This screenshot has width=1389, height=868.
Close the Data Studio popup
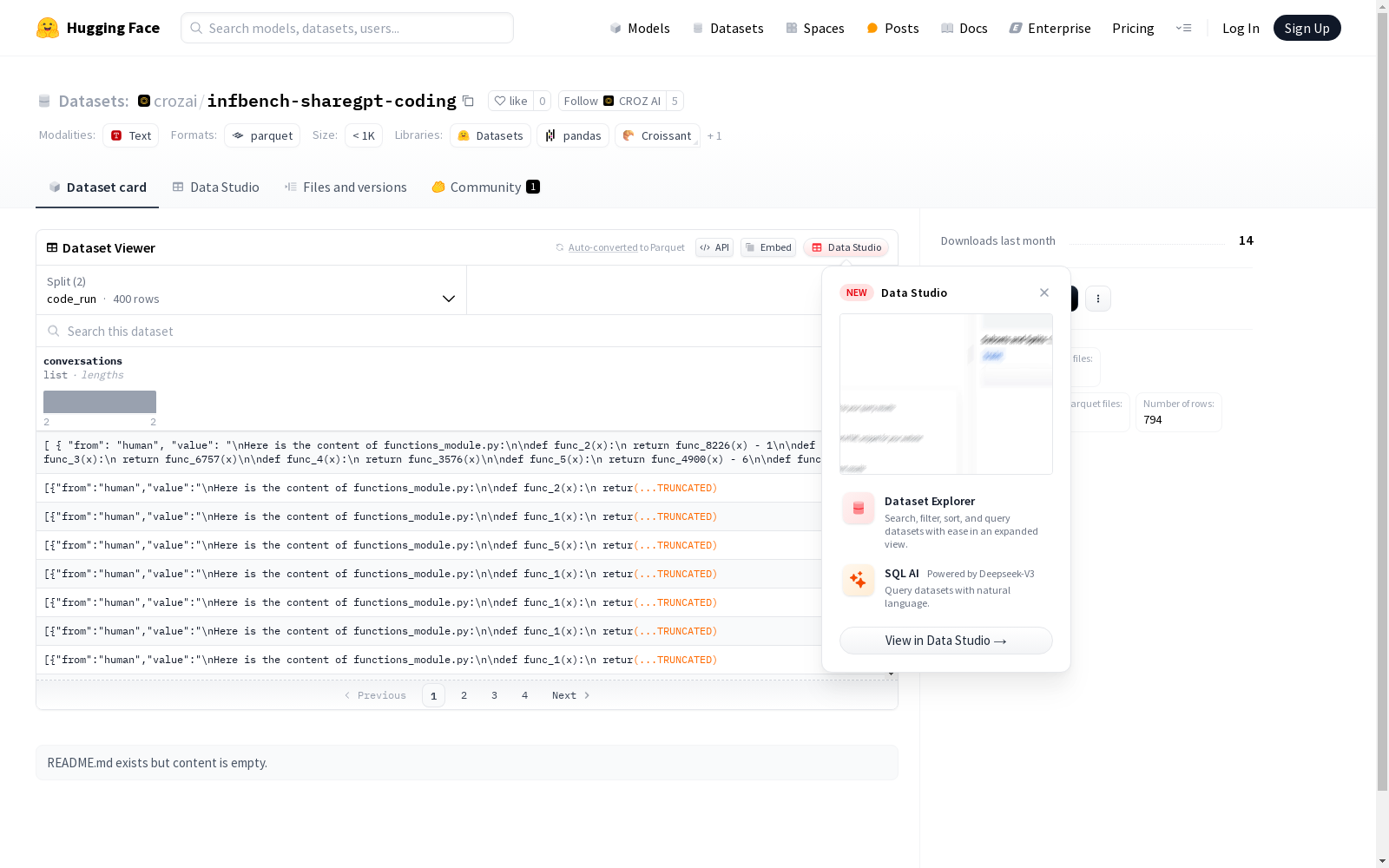[x=1044, y=293]
